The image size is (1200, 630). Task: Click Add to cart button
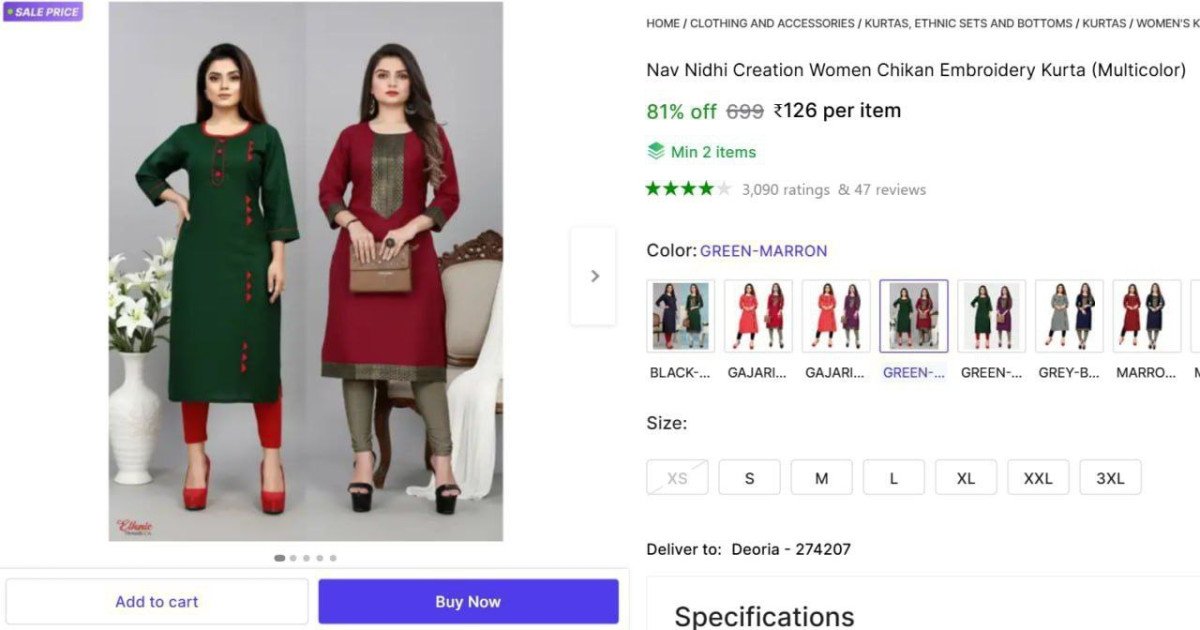157,602
